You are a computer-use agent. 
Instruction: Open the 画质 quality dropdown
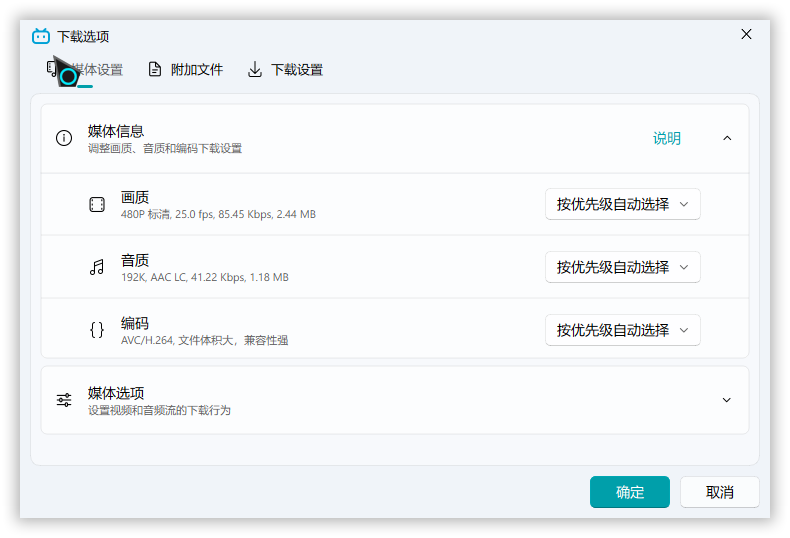(x=622, y=204)
